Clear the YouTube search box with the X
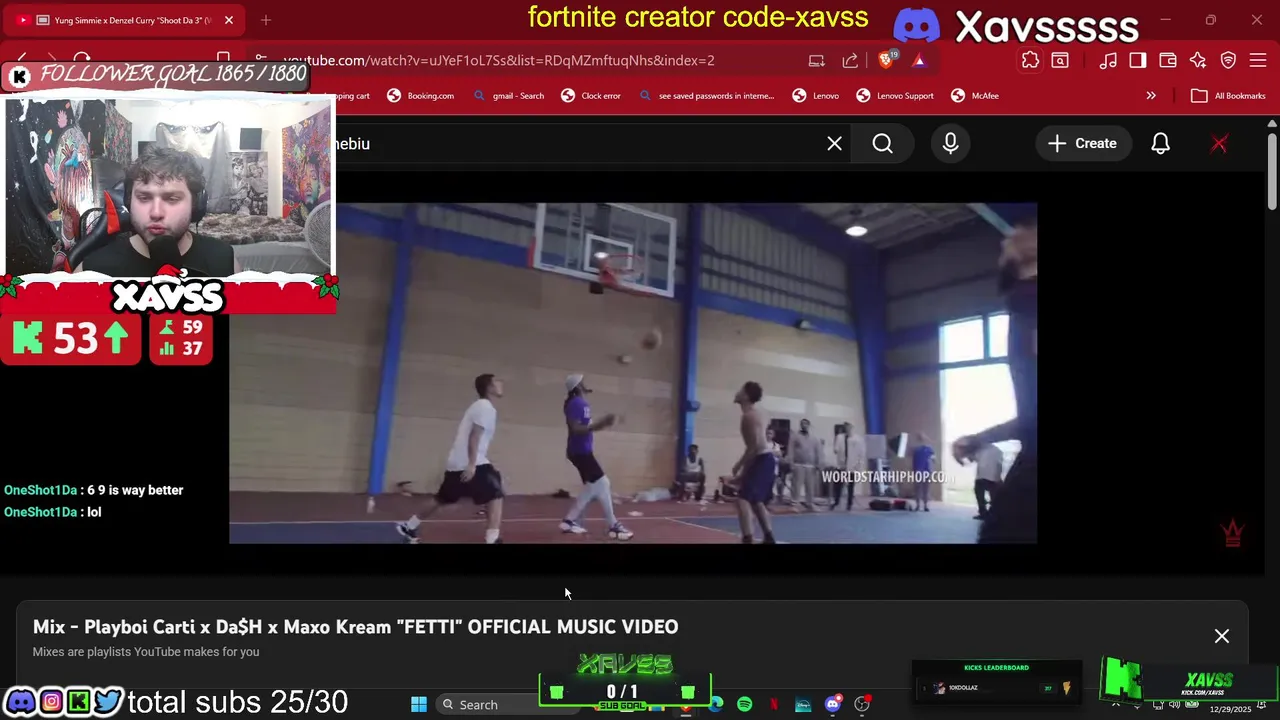1280x720 pixels. [834, 144]
